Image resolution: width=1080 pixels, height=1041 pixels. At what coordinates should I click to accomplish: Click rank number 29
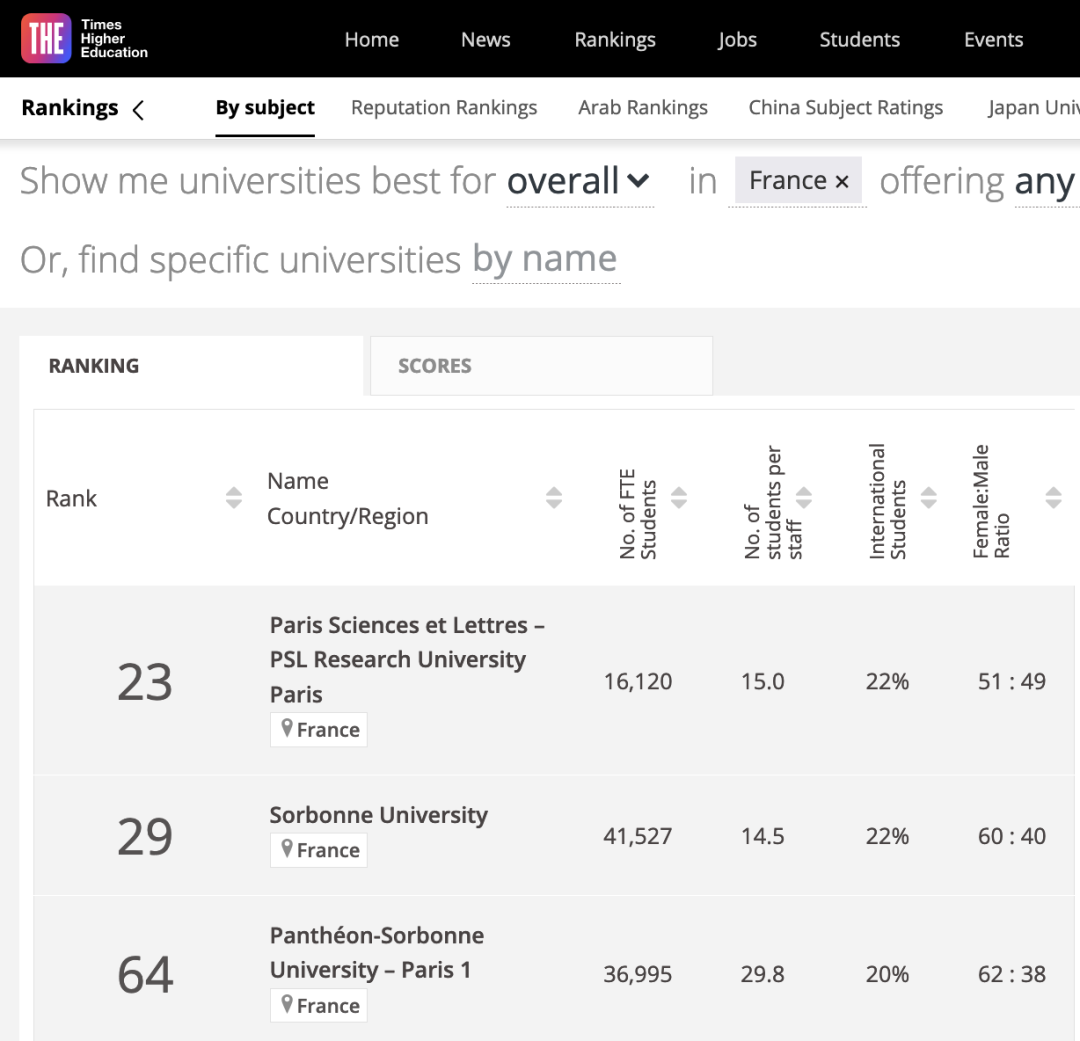click(x=145, y=836)
